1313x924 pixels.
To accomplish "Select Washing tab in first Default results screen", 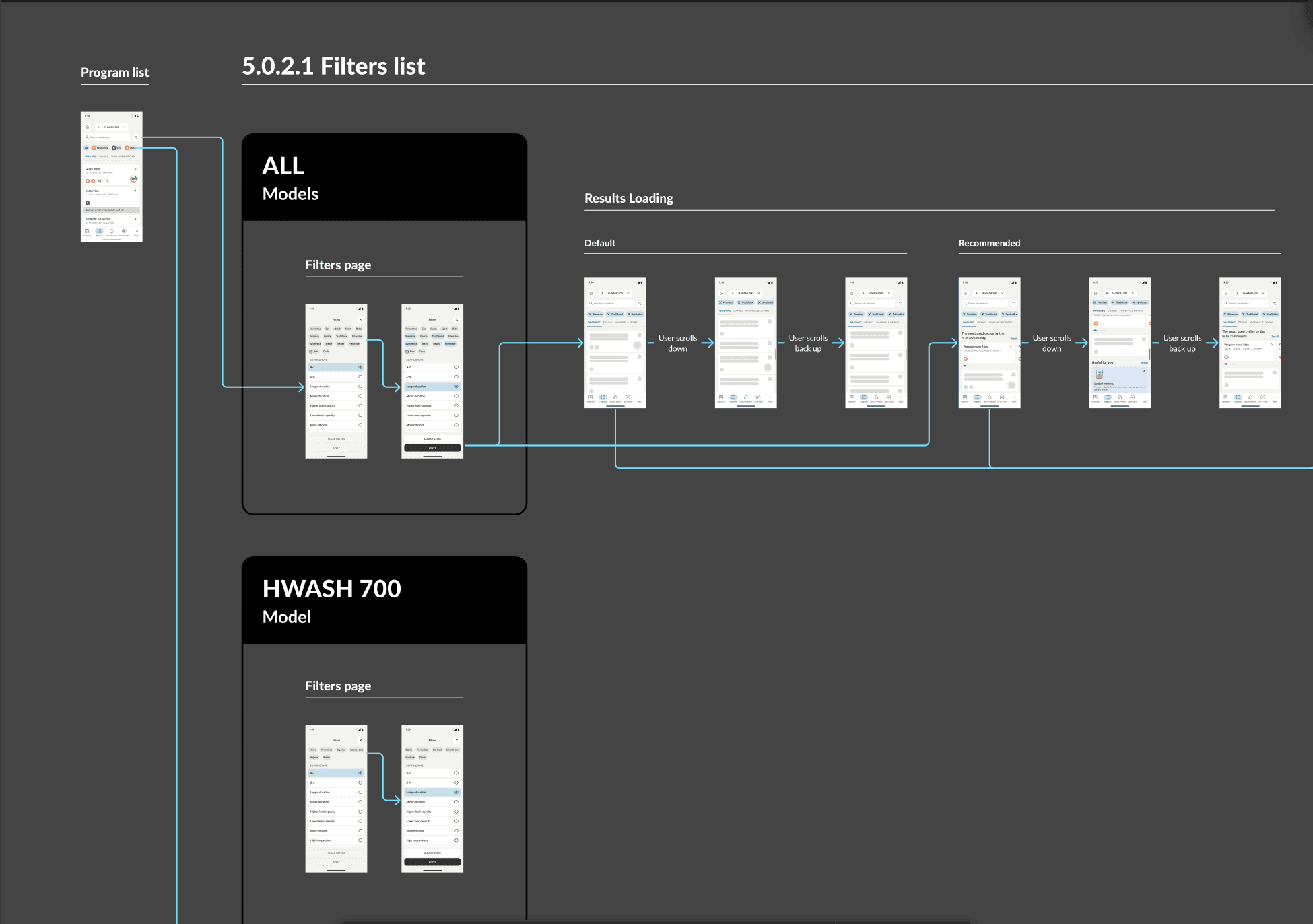I will coord(595,323).
